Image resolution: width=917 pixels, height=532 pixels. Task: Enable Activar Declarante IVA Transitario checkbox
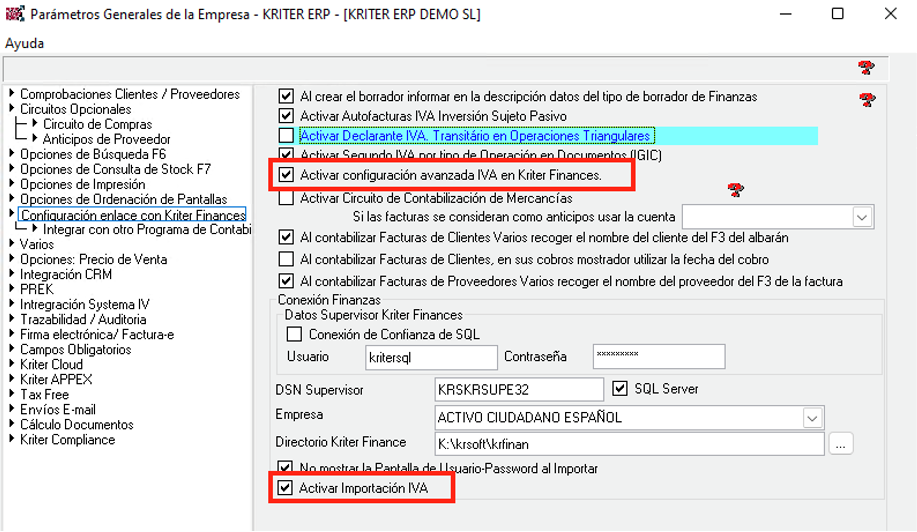286,136
